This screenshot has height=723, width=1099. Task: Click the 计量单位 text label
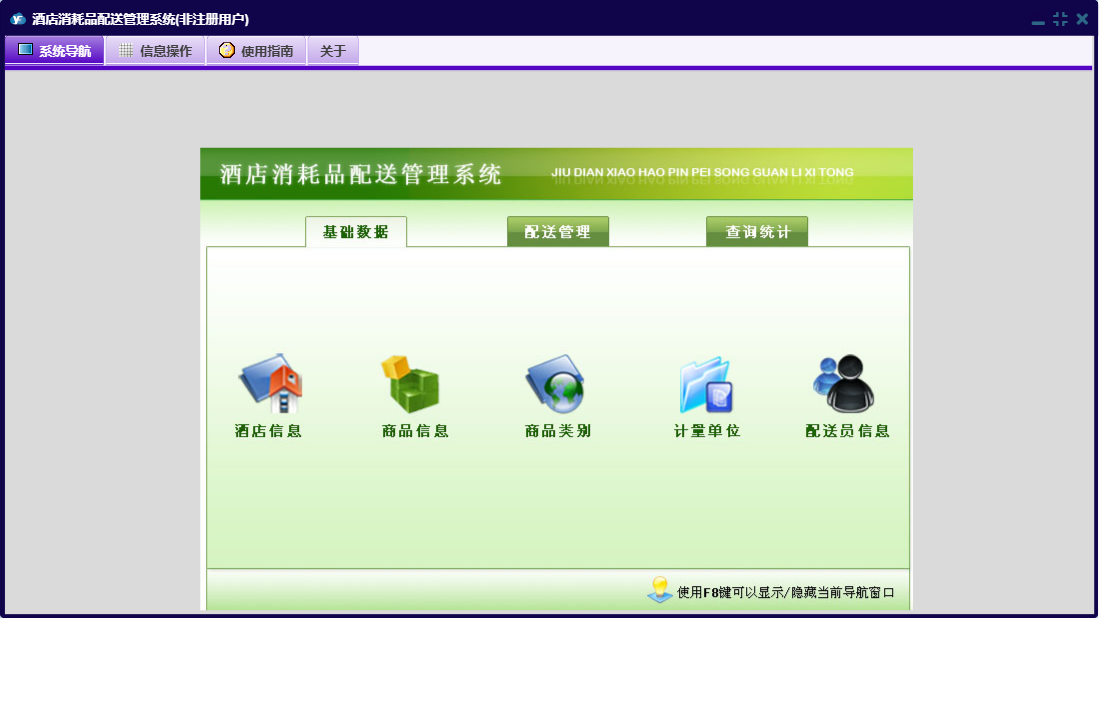[707, 431]
